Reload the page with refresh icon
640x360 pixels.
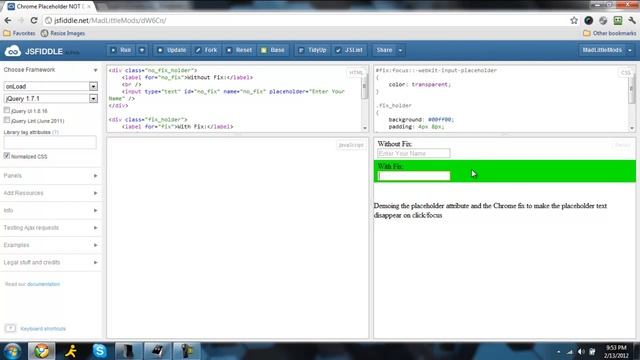pyautogui.click(x=34, y=20)
